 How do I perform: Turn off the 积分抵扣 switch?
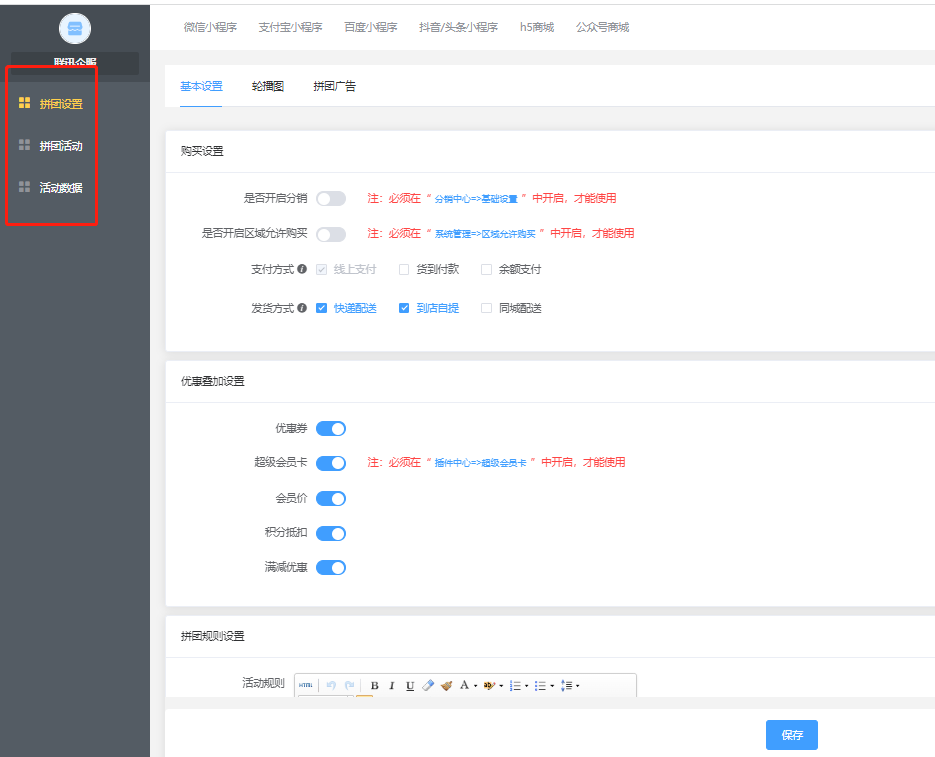(x=331, y=533)
